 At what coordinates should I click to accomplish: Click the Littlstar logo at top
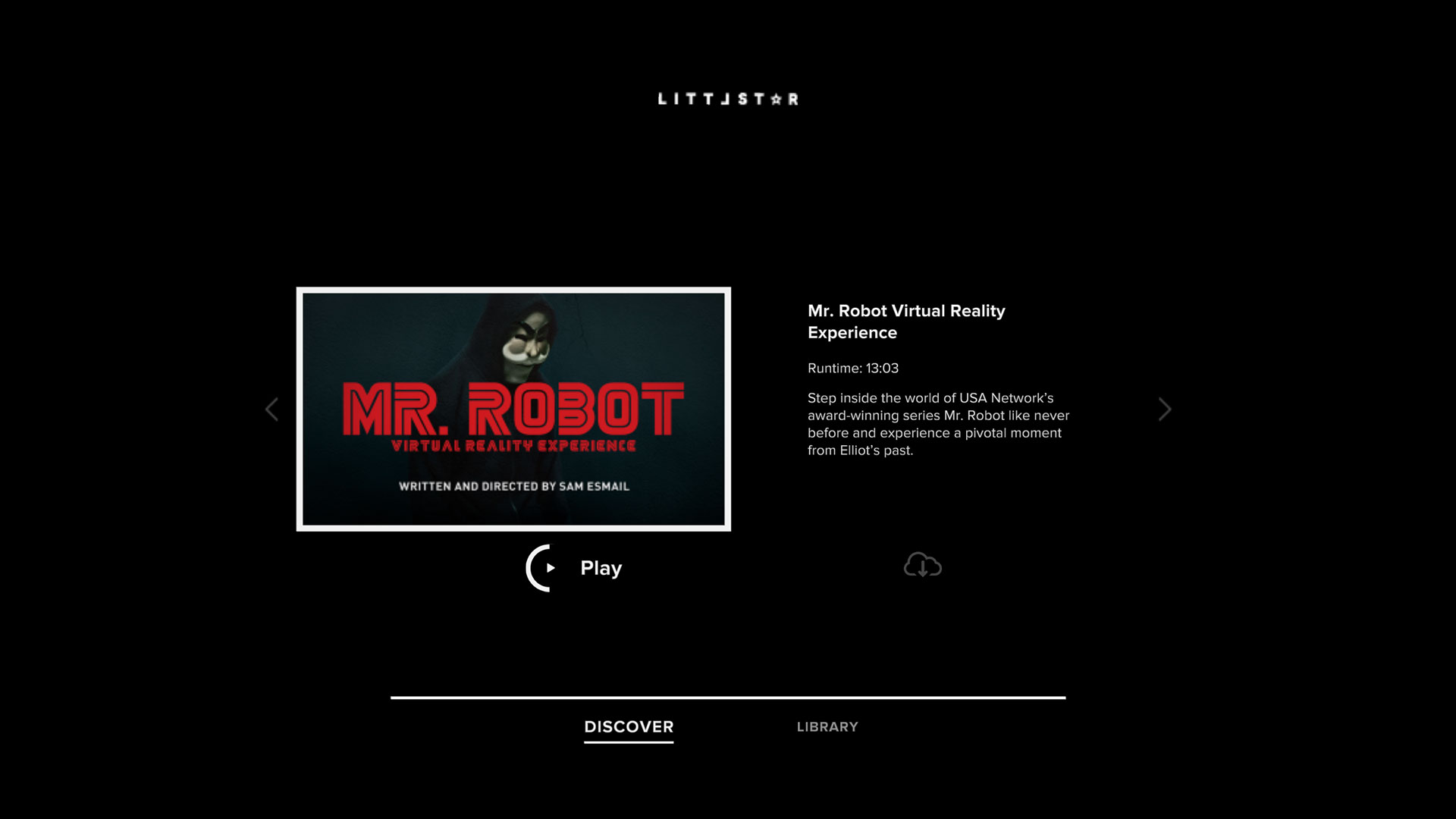728,99
